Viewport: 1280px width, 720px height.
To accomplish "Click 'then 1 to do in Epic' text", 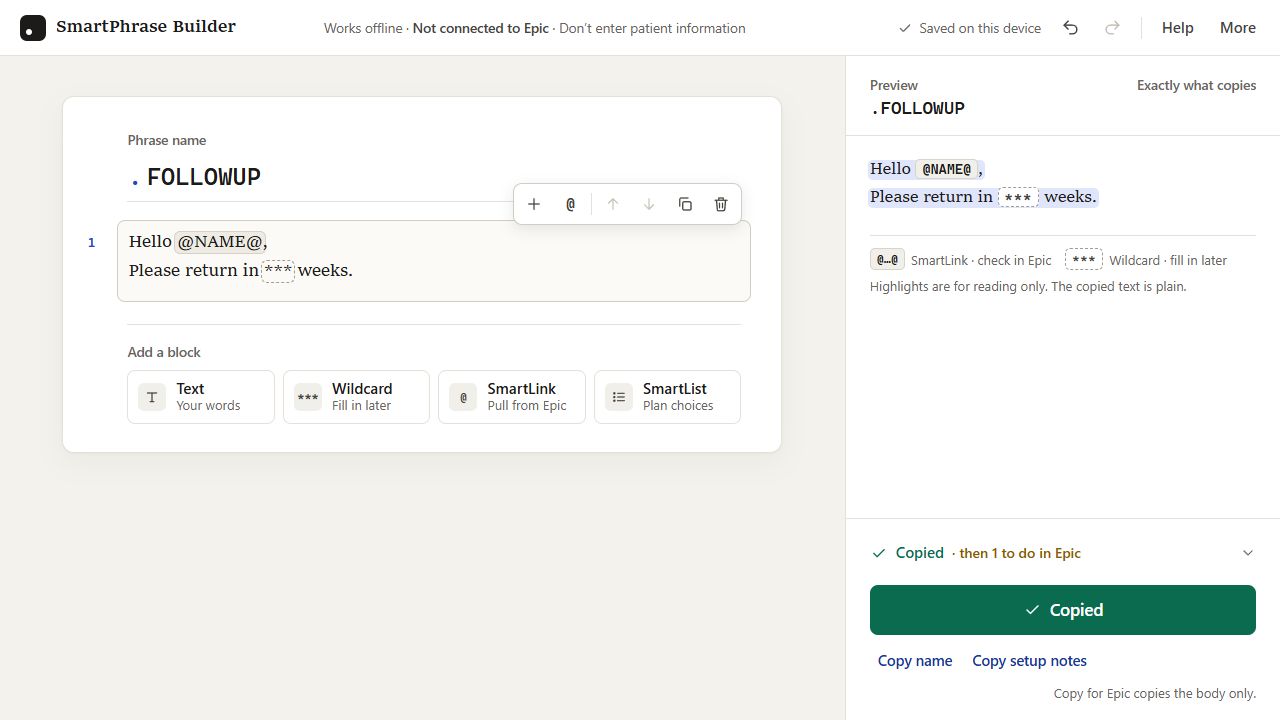I will tap(1020, 553).
